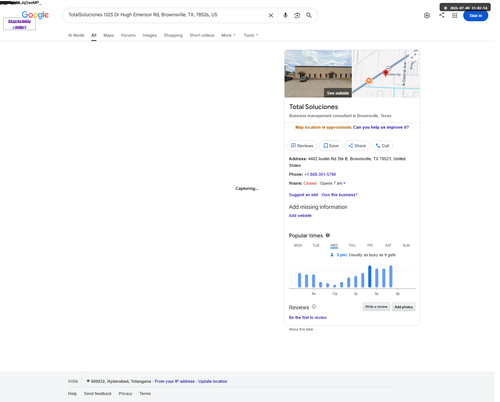Call Total Soluciones
500x402 pixels.
click(x=382, y=146)
